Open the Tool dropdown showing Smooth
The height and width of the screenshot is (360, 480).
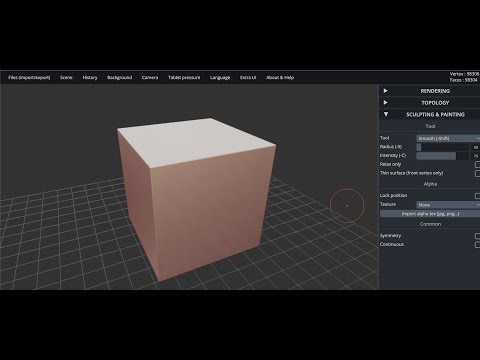click(x=448, y=138)
